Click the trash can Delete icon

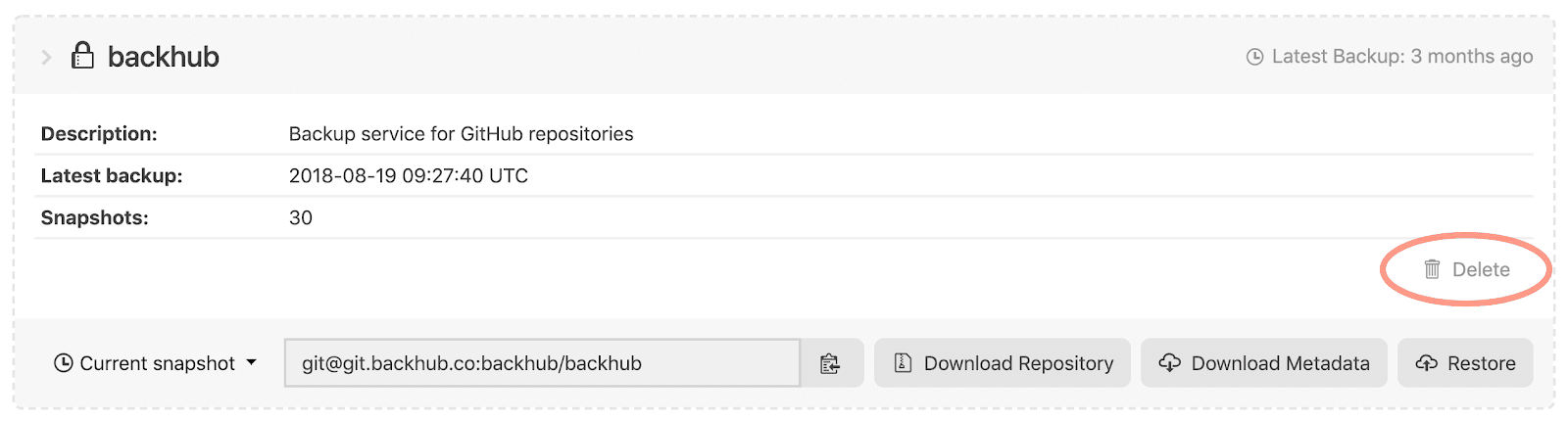pyautogui.click(x=1432, y=269)
